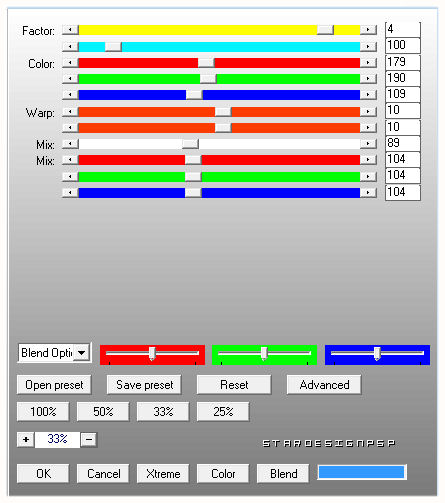Click the blue blend slider handle
445x503 pixels.
pos(377,353)
